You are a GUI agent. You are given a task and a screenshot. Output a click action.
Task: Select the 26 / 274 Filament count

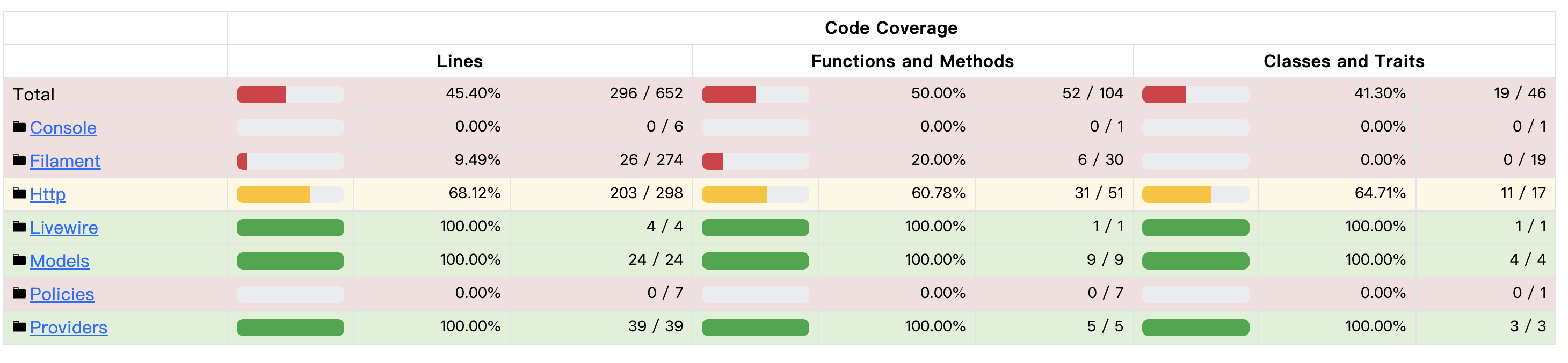pos(651,159)
